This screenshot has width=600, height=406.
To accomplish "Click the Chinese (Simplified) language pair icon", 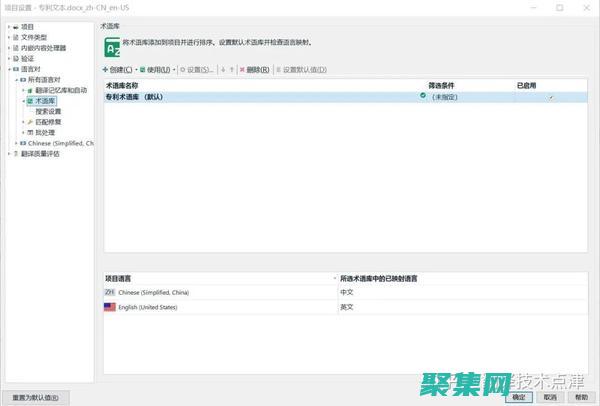I will (23, 143).
